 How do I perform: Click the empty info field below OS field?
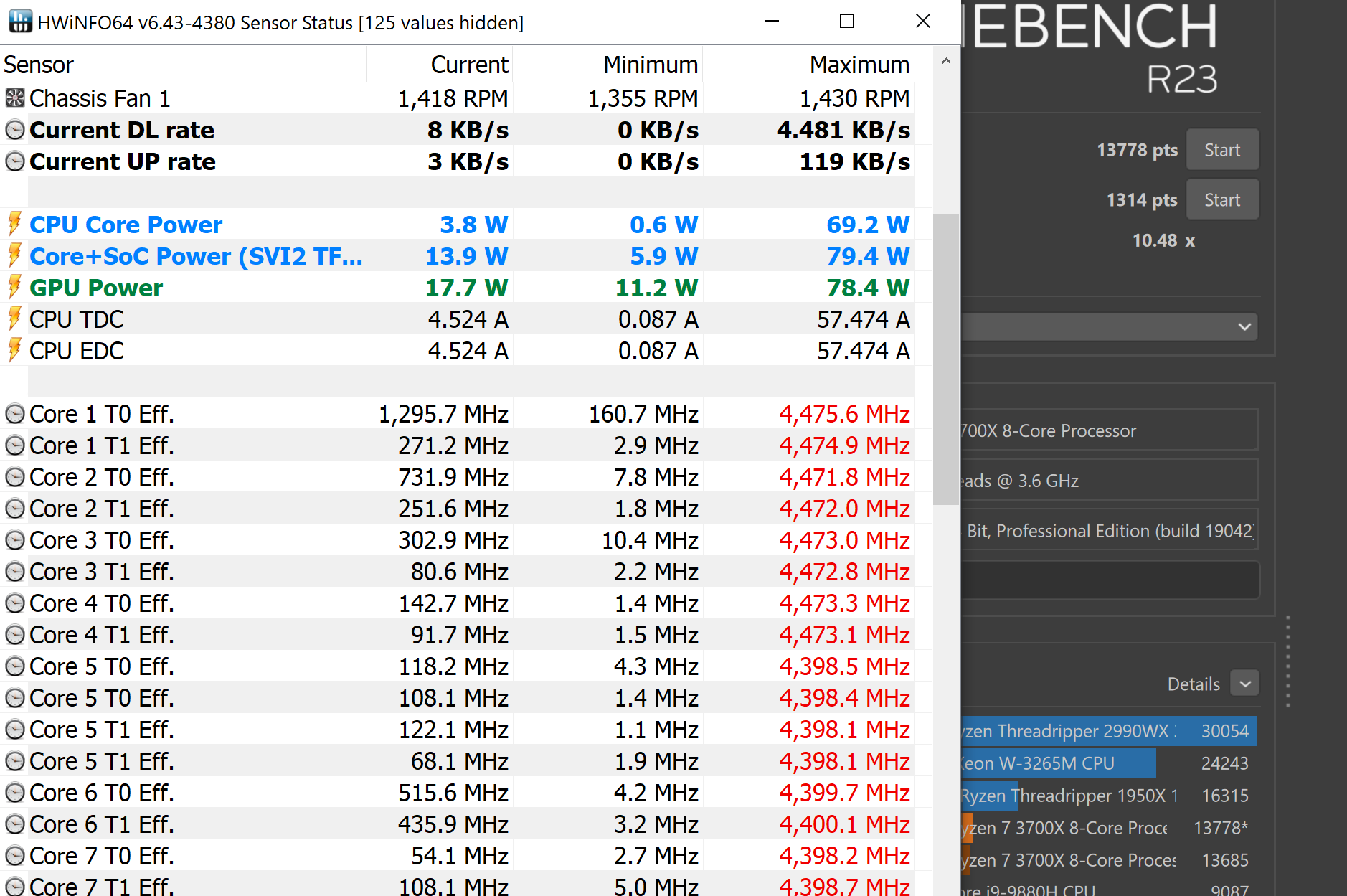pos(1109,580)
